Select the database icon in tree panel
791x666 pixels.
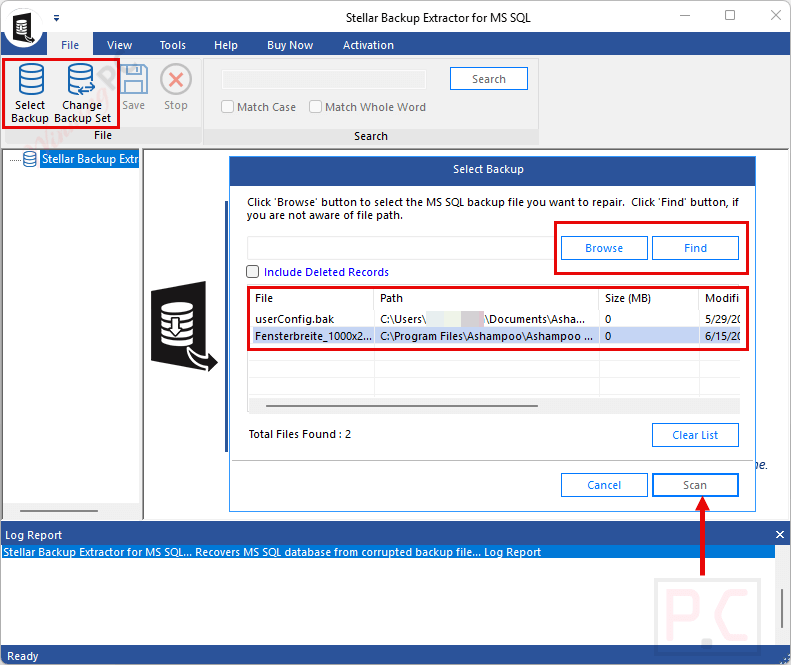pyautogui.click(x=30, y=159)
